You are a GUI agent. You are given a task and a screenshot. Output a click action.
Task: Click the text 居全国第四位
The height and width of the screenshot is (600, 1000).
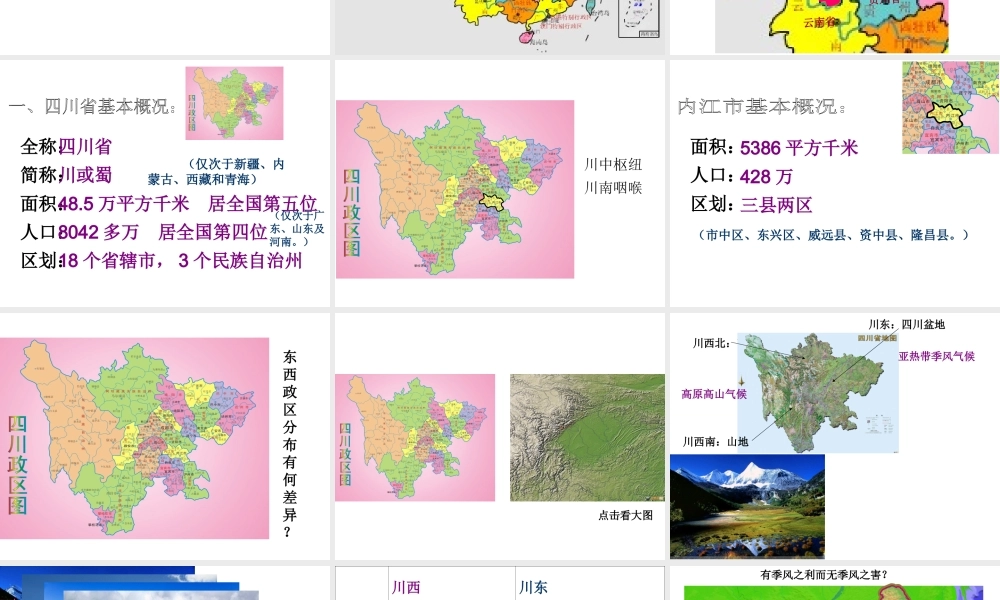pyautogui.click(x=212, y=231)
